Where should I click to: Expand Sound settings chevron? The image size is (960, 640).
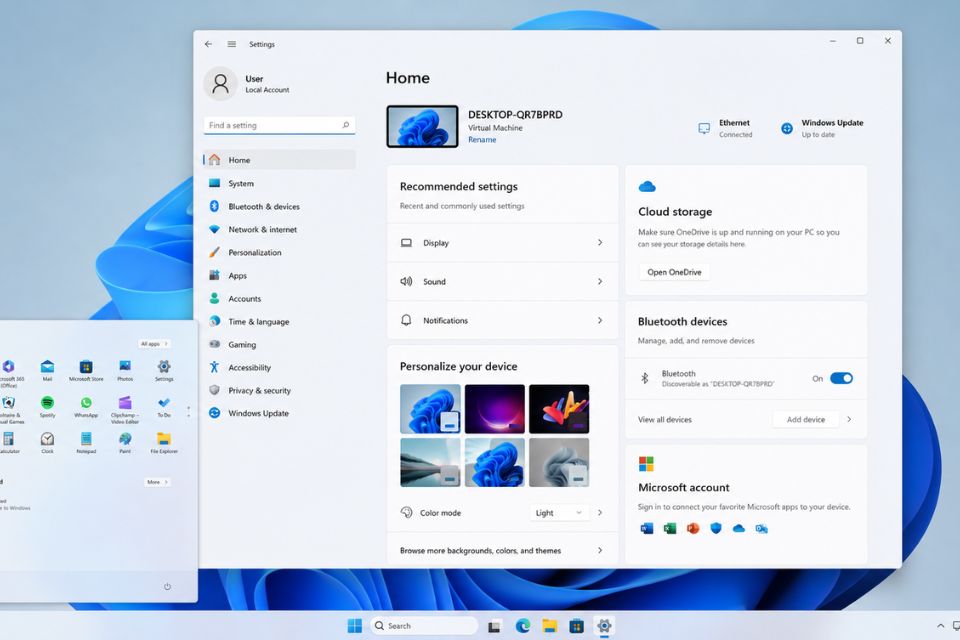pos(600,281)
